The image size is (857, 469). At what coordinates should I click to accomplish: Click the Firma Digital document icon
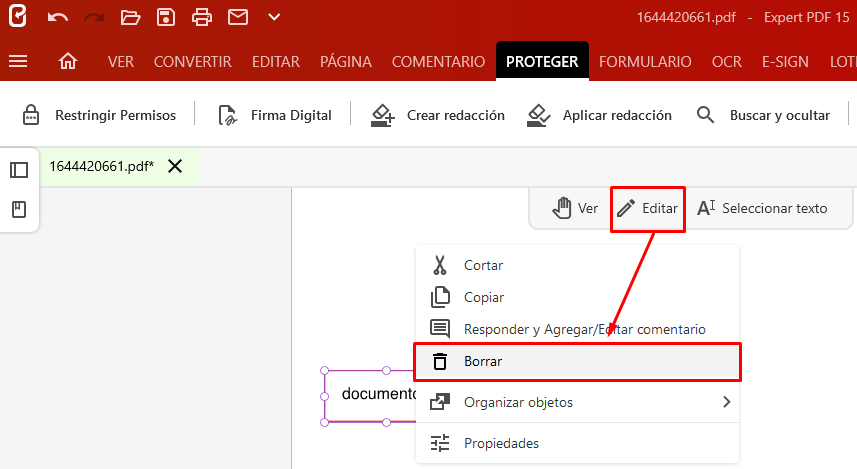tap(227, 115)
